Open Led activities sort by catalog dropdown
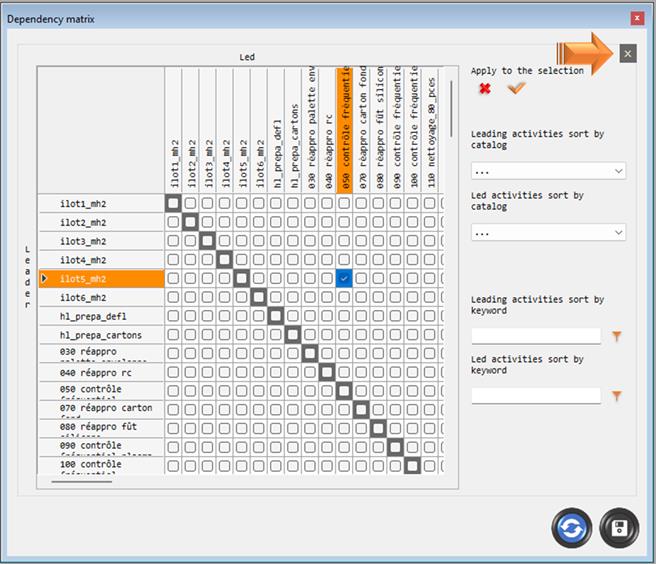Image resolution: width=656 pixels, height=564 pixels. click(548, 232)
